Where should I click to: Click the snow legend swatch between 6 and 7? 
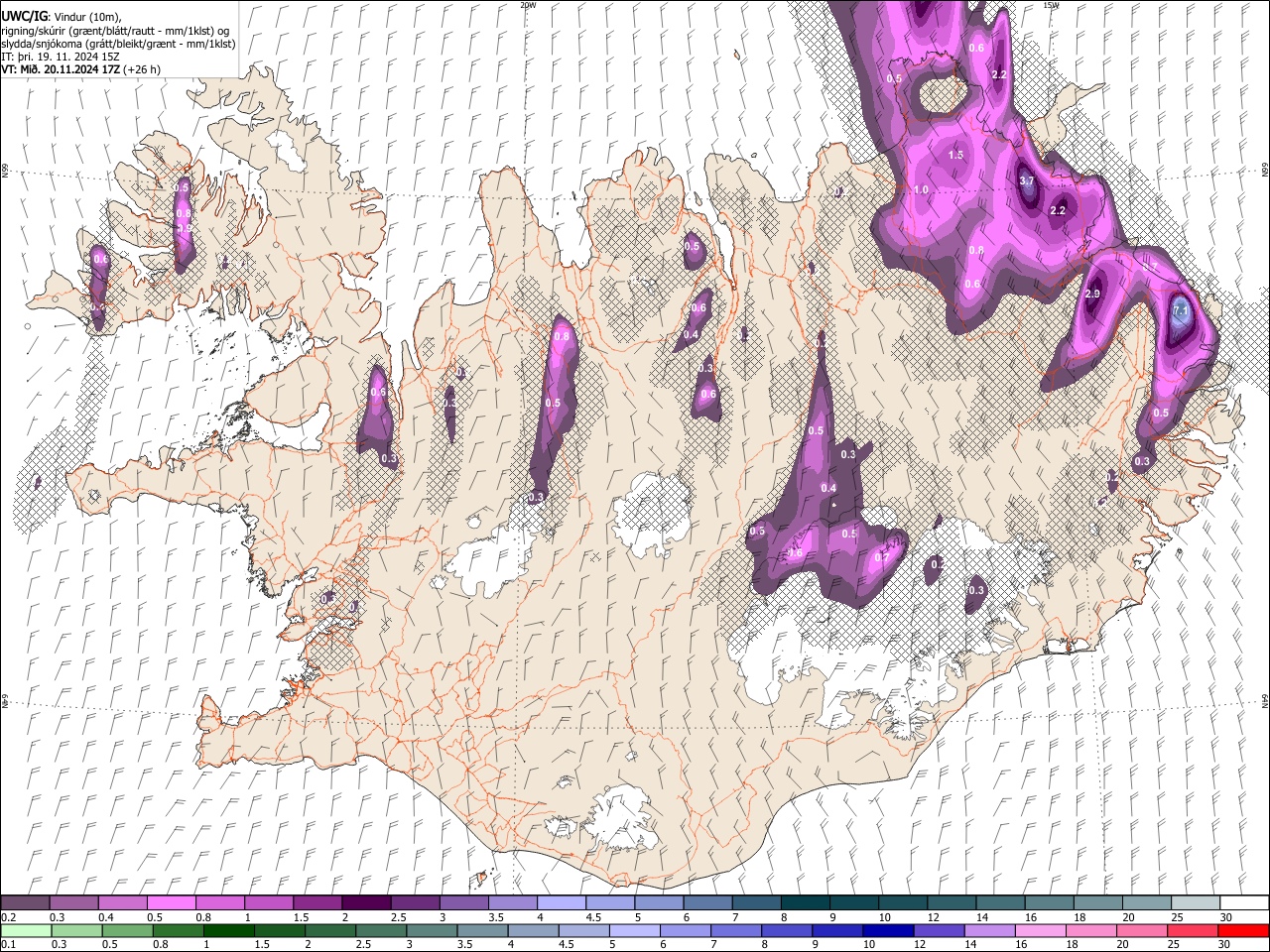[706, 902]
